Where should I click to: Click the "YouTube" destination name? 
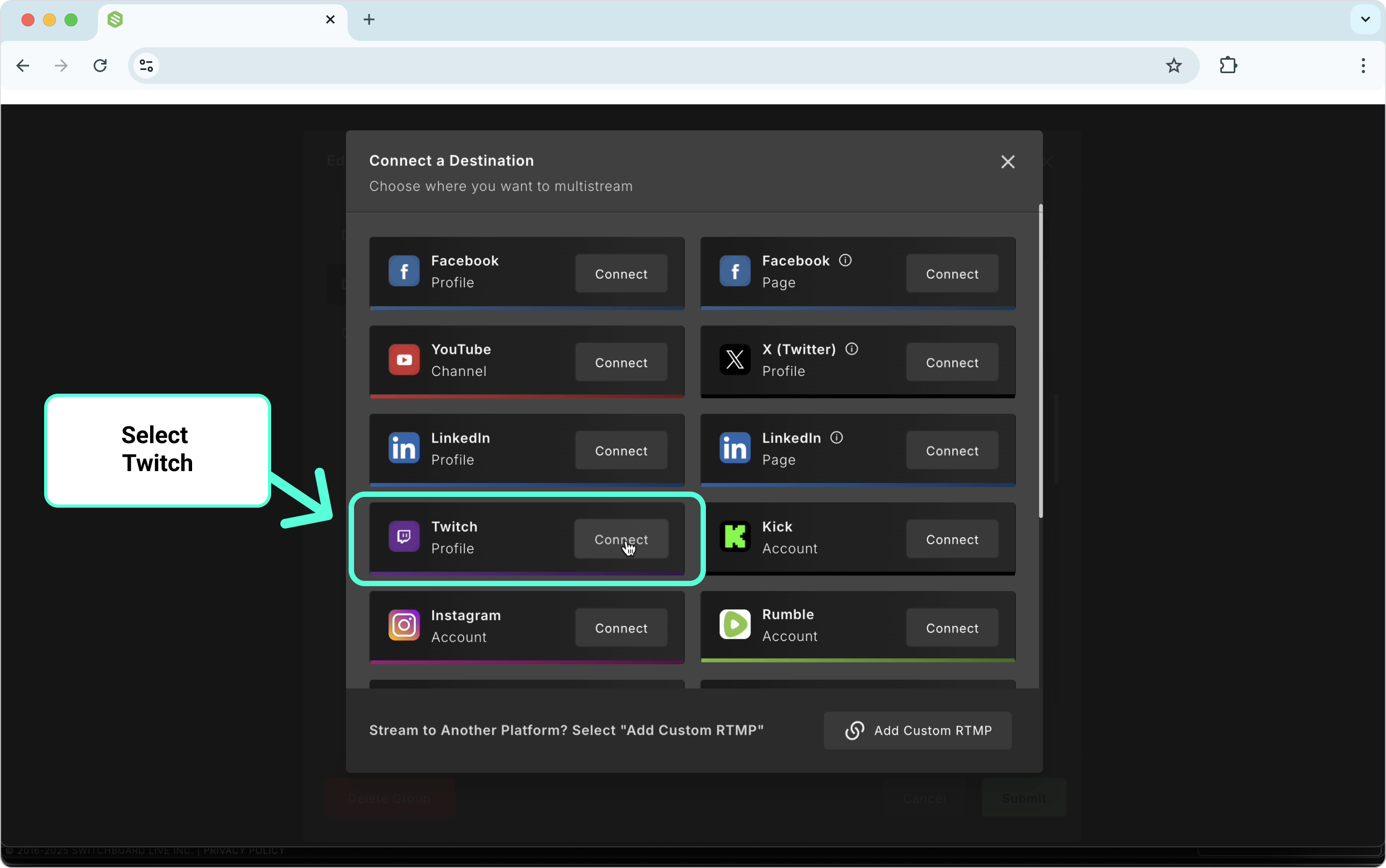[461, 349]
